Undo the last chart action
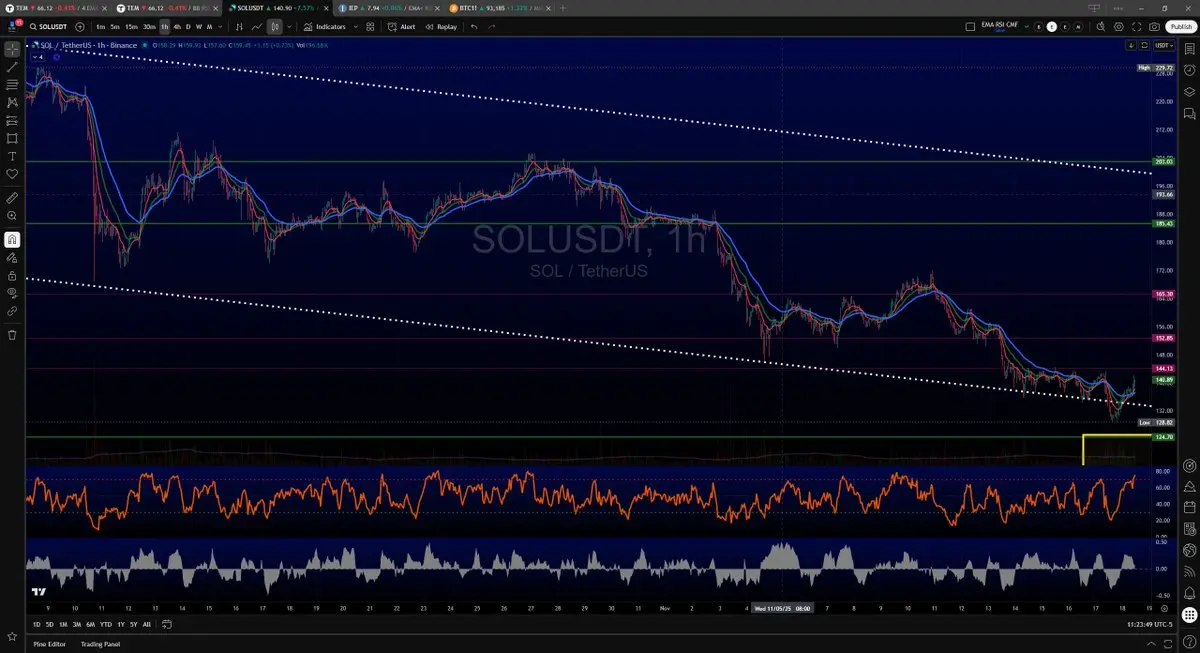The height and width of the screenshot is (653, 1200). point(474,27)
